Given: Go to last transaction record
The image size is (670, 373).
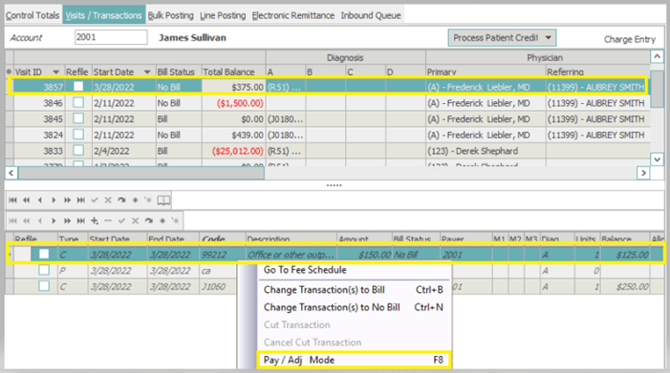Looking at the screenshot, I should [81, 221].
